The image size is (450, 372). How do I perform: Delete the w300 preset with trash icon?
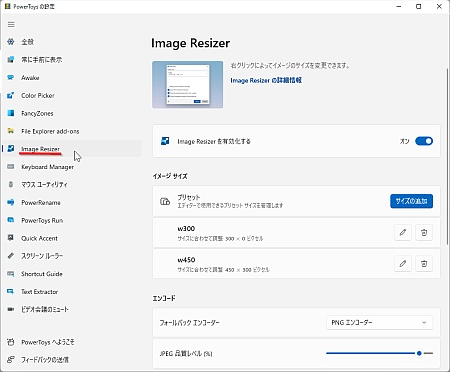click(x=424, y=232)
